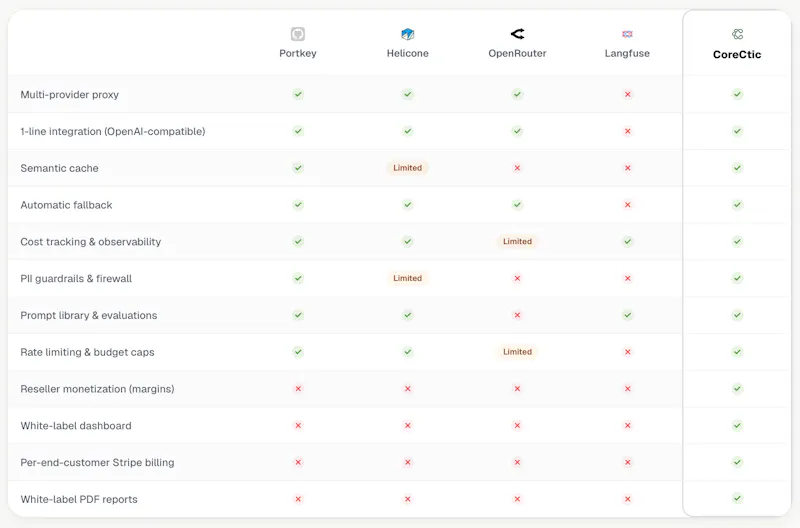Click Helicone's Limited badge for Semantic cache
800x528 pixels.
(408, 168)
